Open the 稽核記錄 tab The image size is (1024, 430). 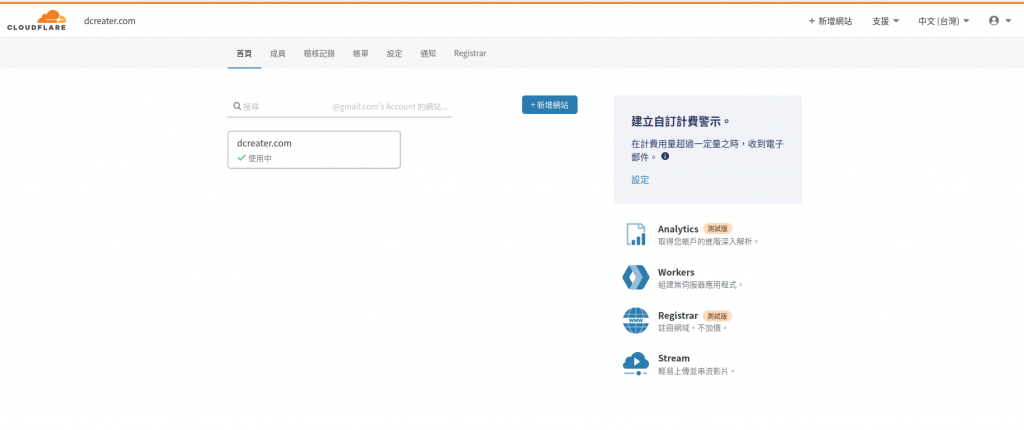point(319,54)
